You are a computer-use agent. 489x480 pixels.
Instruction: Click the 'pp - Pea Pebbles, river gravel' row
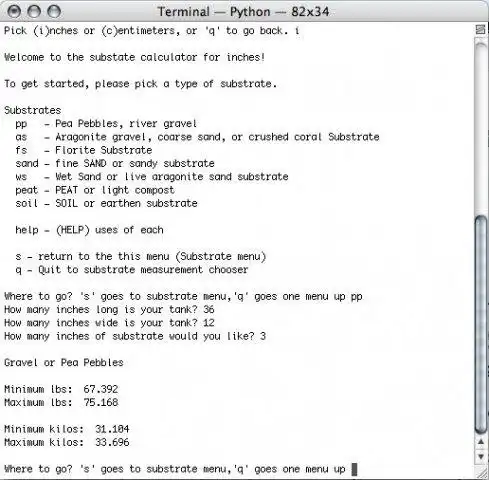106,124
